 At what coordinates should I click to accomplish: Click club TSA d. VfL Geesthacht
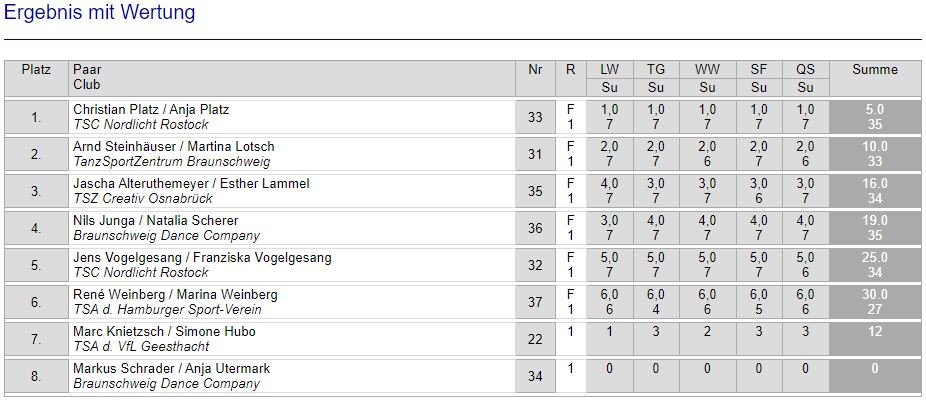141,346
